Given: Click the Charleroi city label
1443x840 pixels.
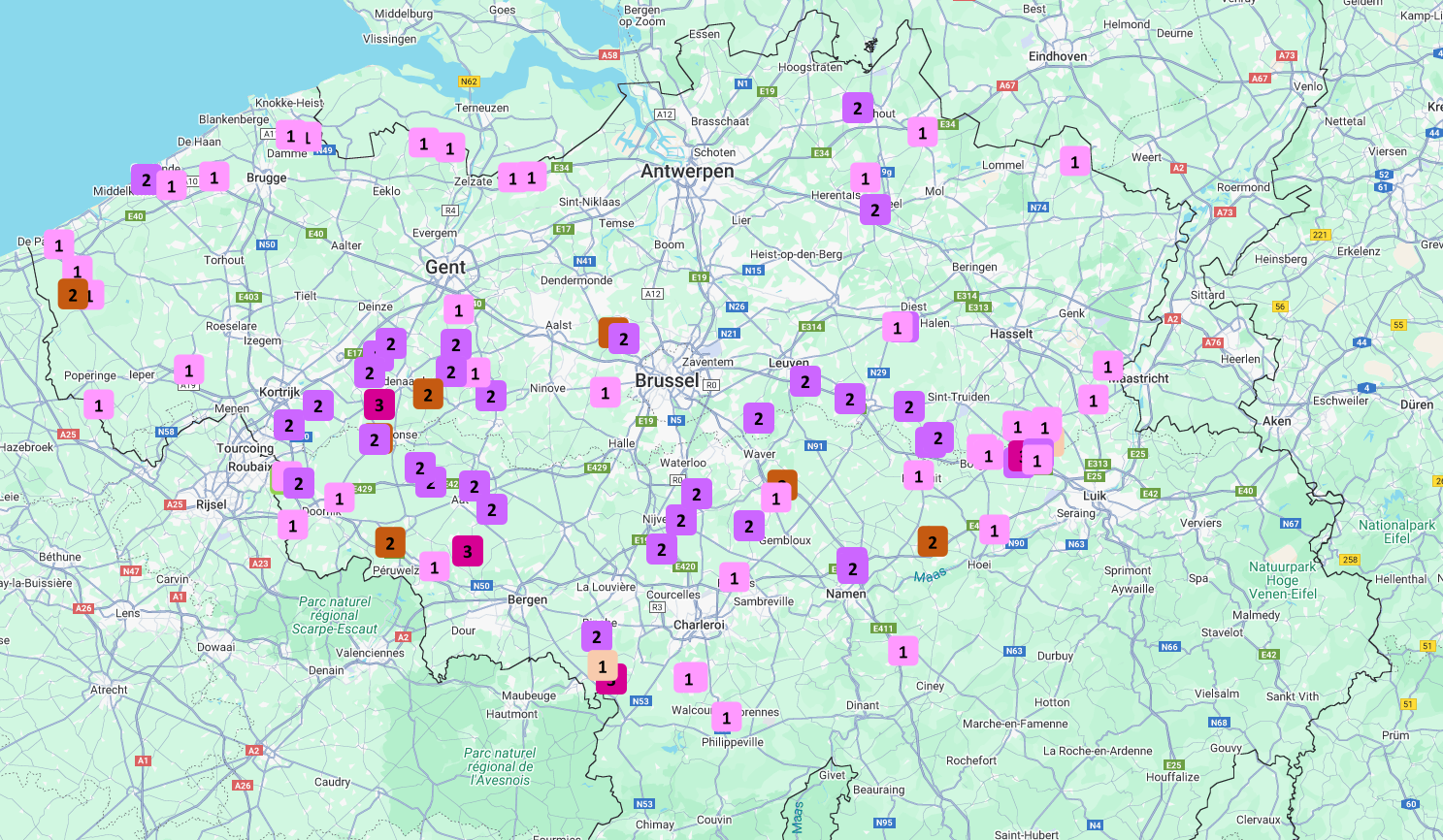Looking at the screenshot, I should click(699, 625).
